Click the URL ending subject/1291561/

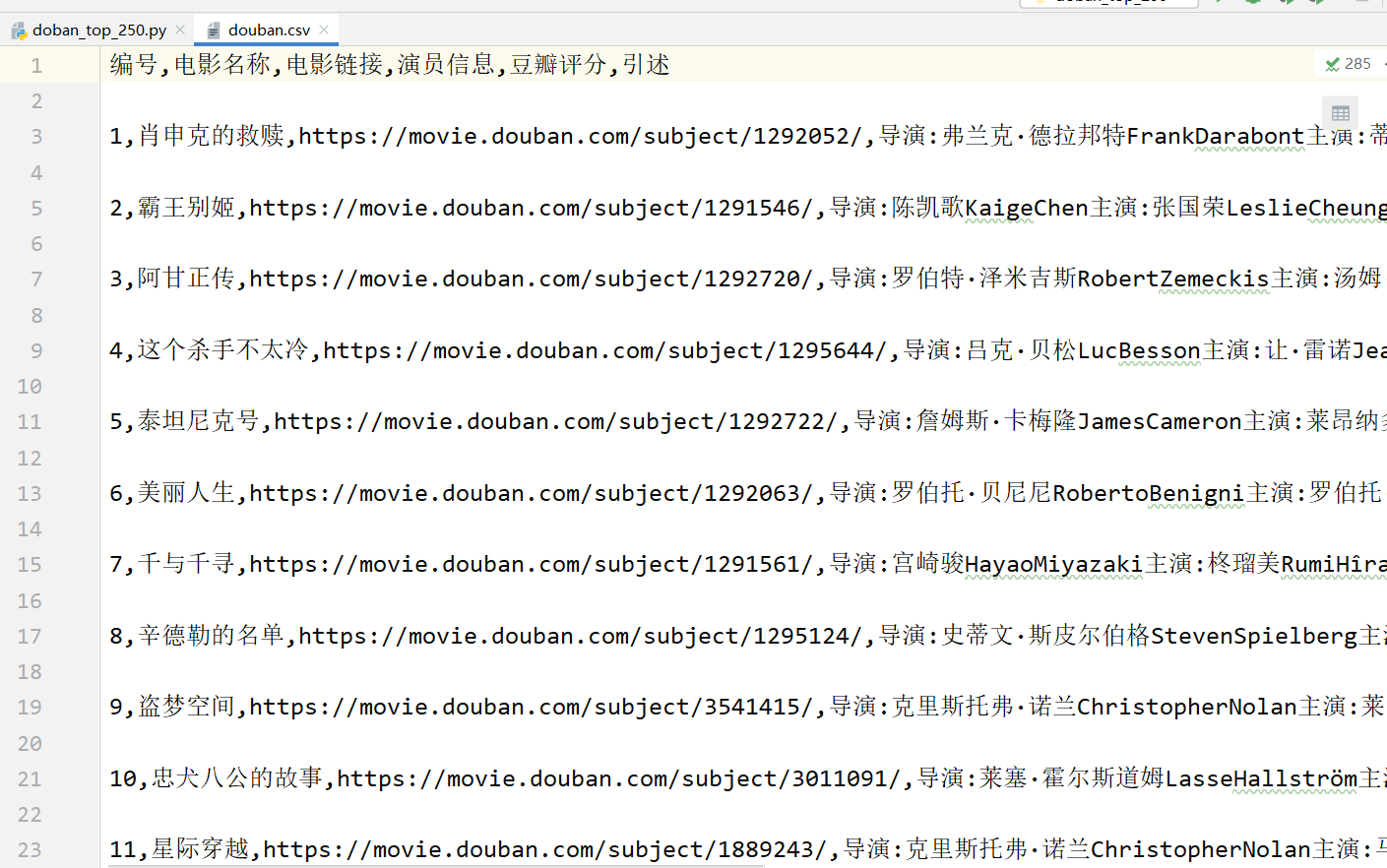pyautogui.click(x=532, y=564)
